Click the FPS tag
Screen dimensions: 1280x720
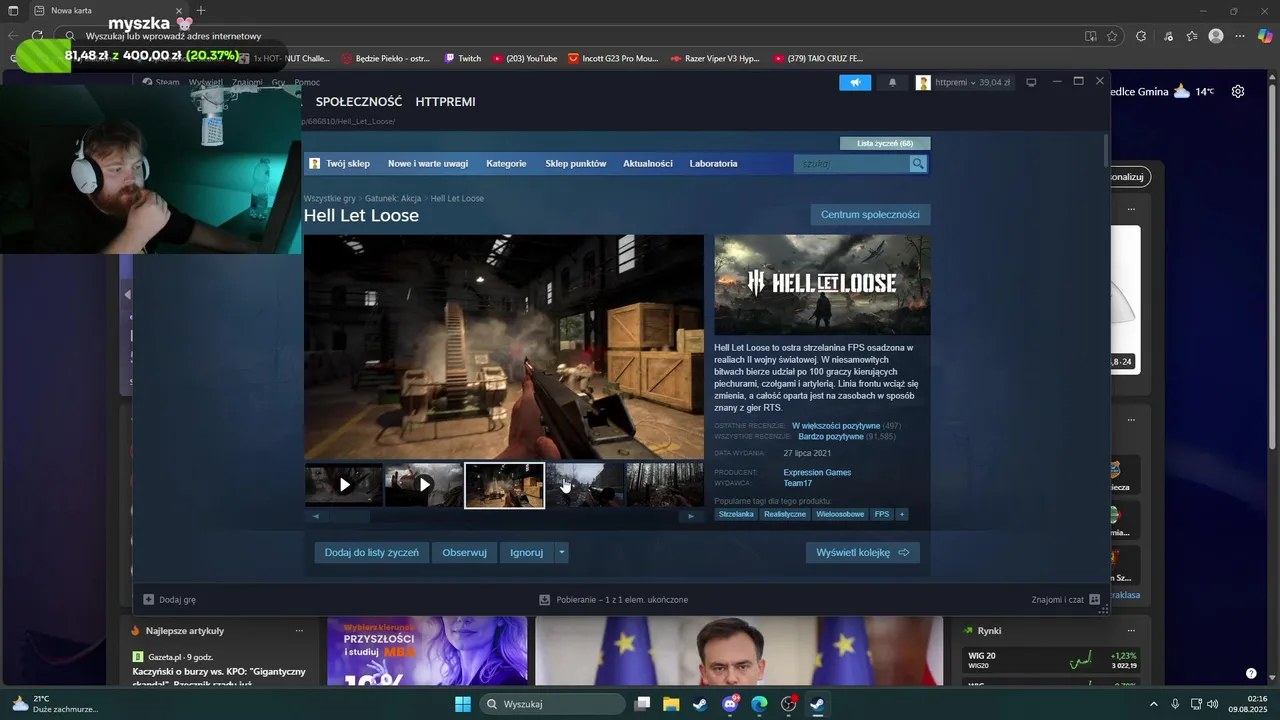click(881, 514)
